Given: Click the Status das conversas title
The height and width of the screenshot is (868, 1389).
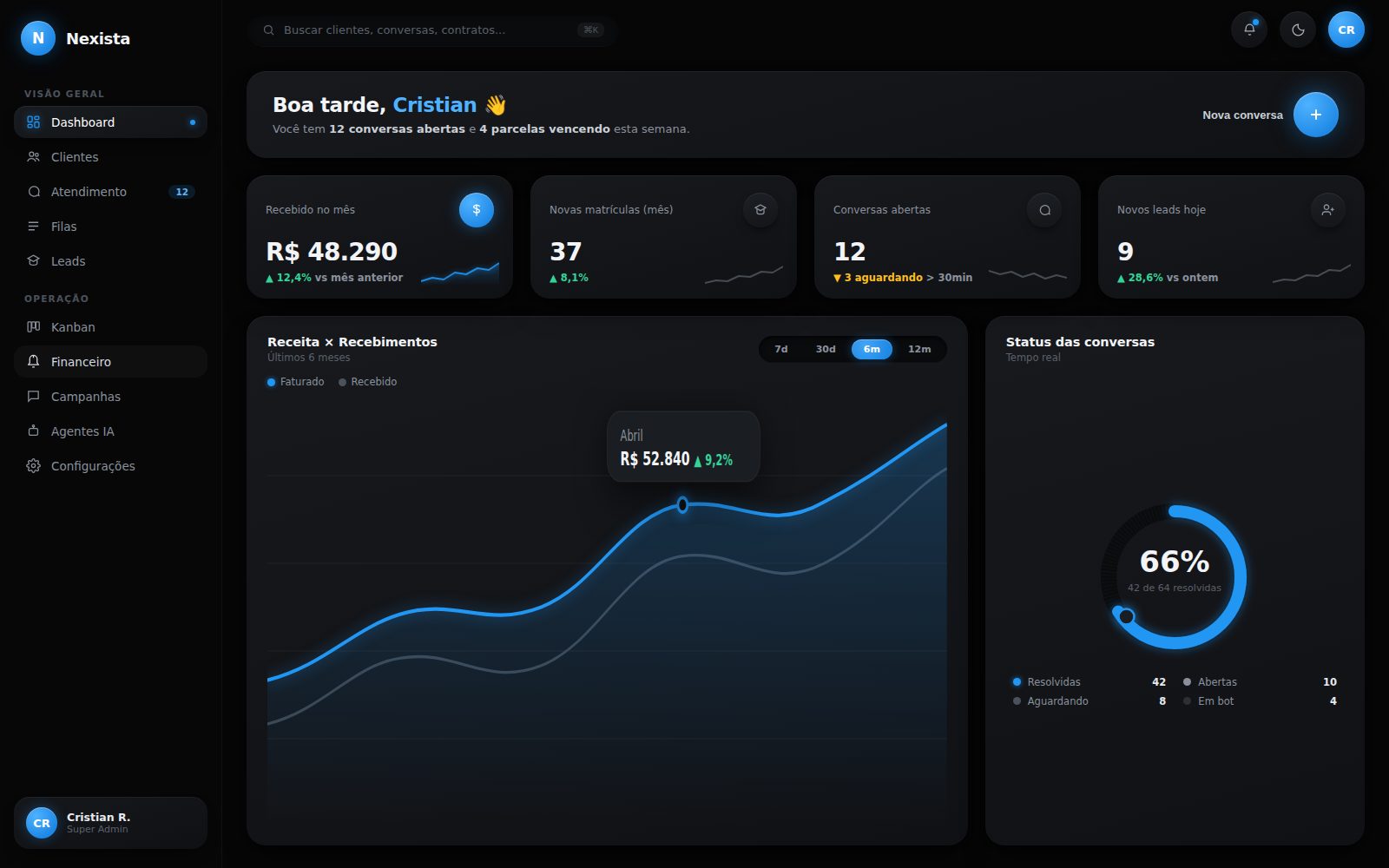Looking at the screenshot, I should click(x=1080, y=342).
